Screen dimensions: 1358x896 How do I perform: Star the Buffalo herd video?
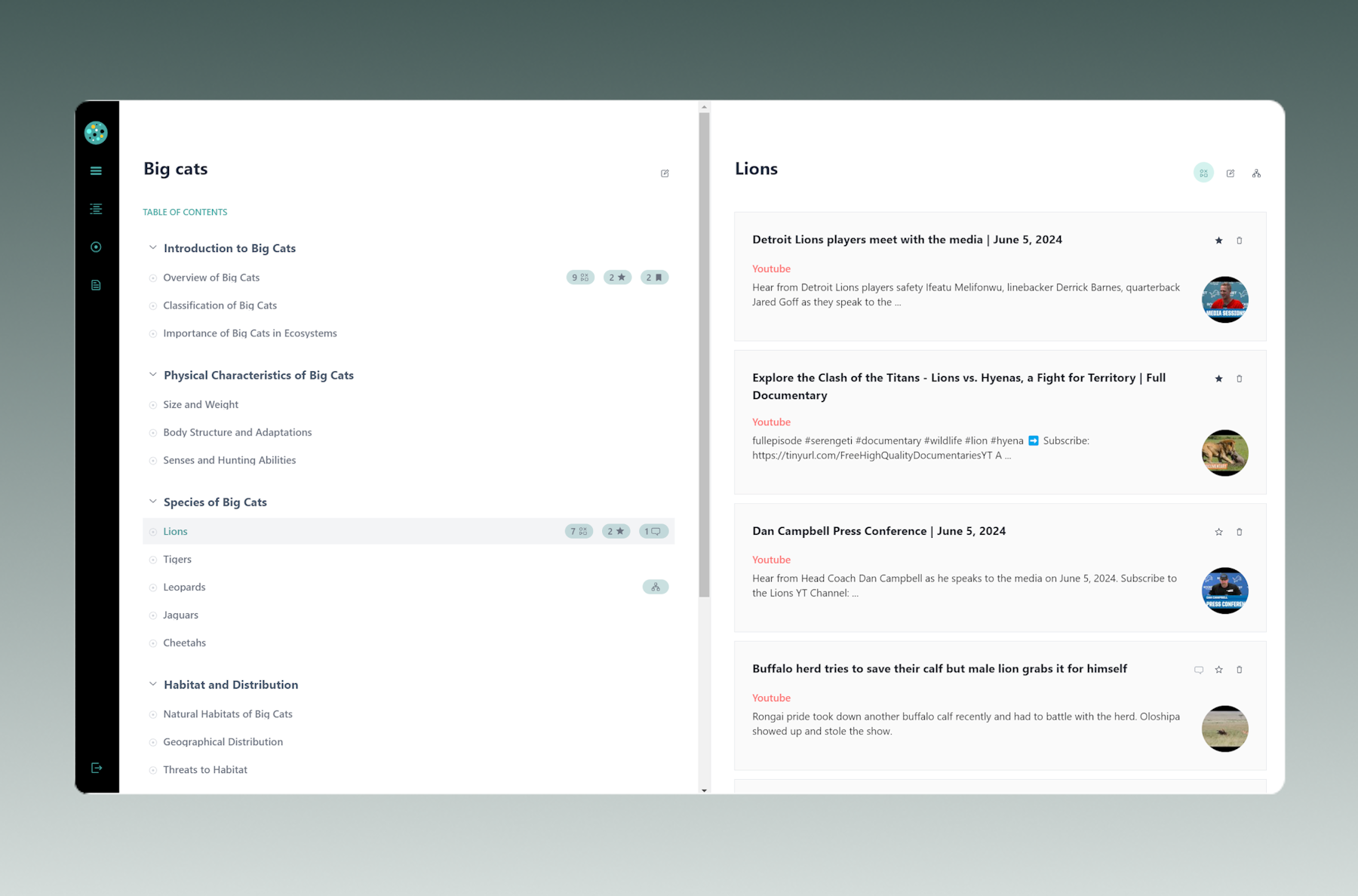pyautogui.click(x=1218, y=670)
